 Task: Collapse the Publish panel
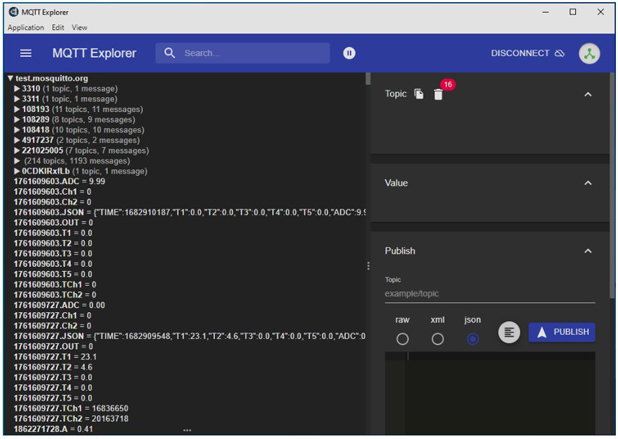(x=588, y=251)
